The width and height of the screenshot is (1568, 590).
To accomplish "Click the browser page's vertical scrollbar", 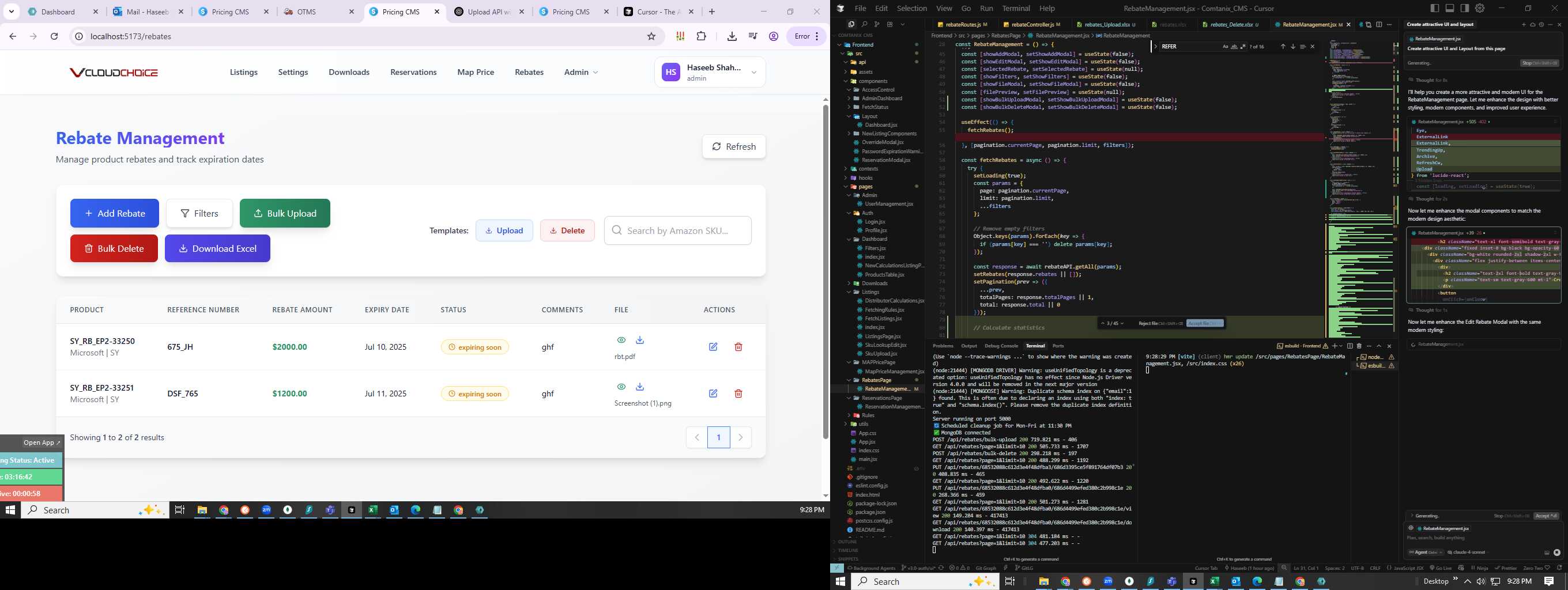I will (x=826, y=271).
